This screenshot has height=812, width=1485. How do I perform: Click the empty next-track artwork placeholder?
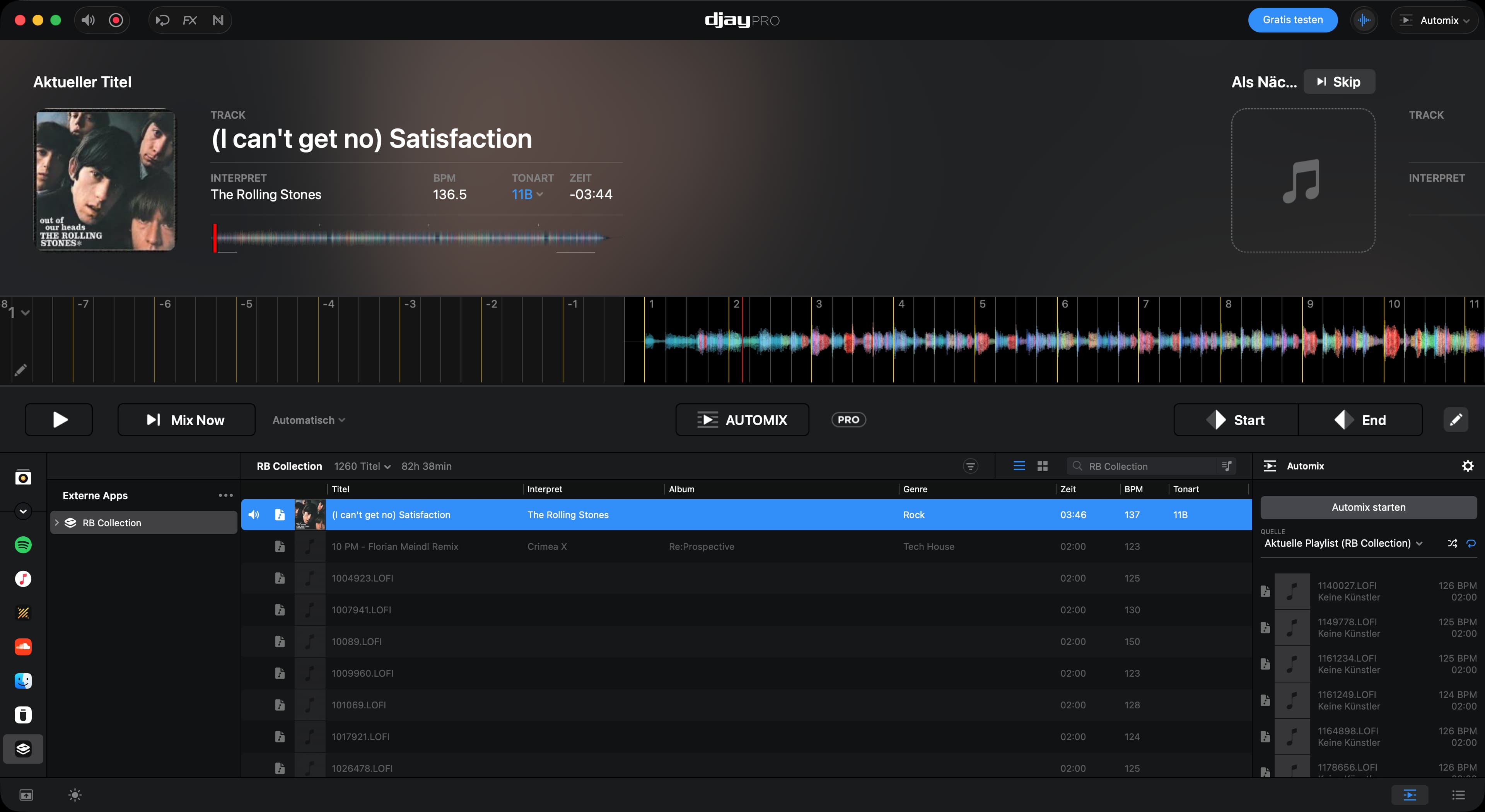[1303, 181]
